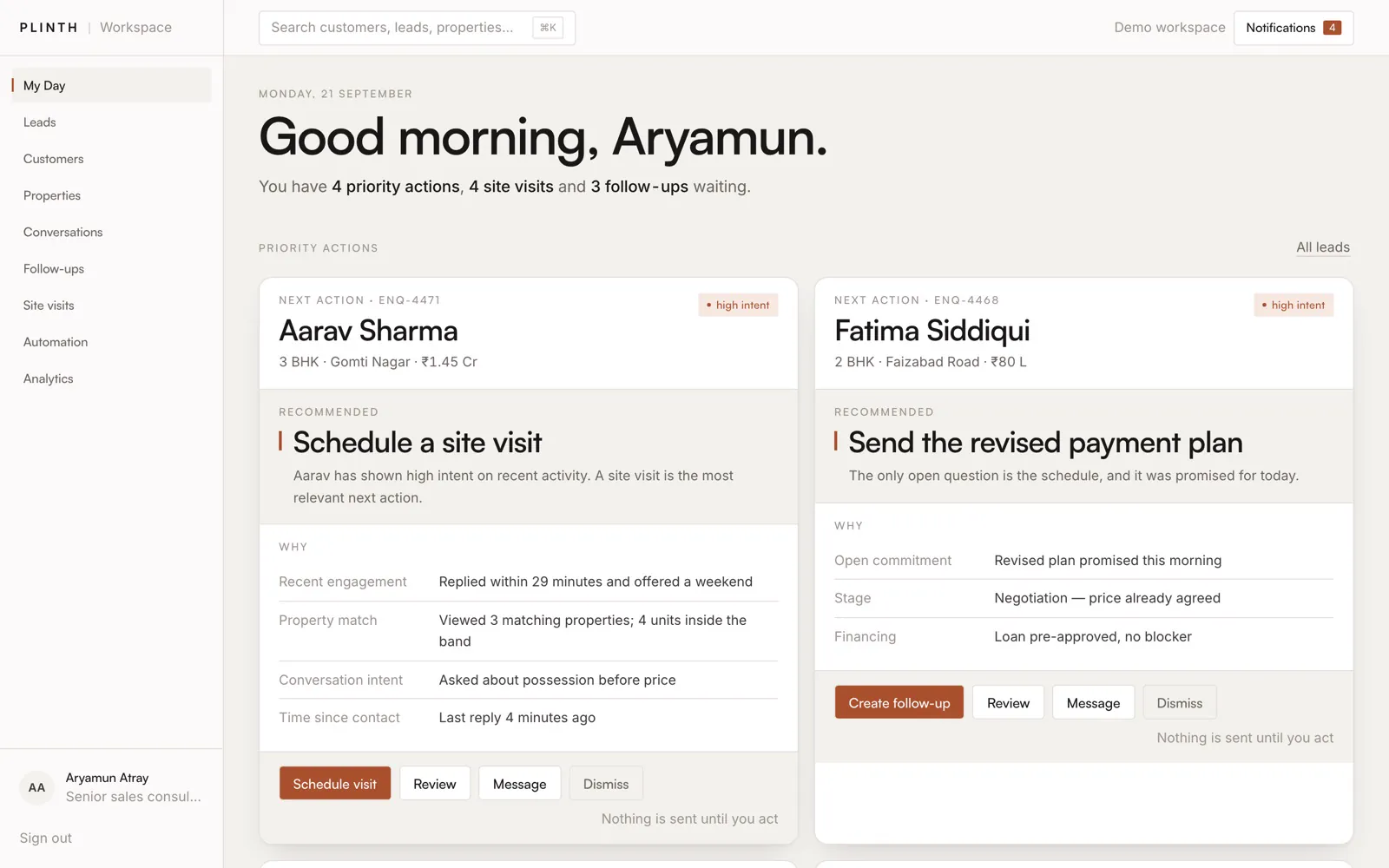Click 'Negotiation — price already agreed' text
Screen dimensions: 1389x868
pos(1108,598)
